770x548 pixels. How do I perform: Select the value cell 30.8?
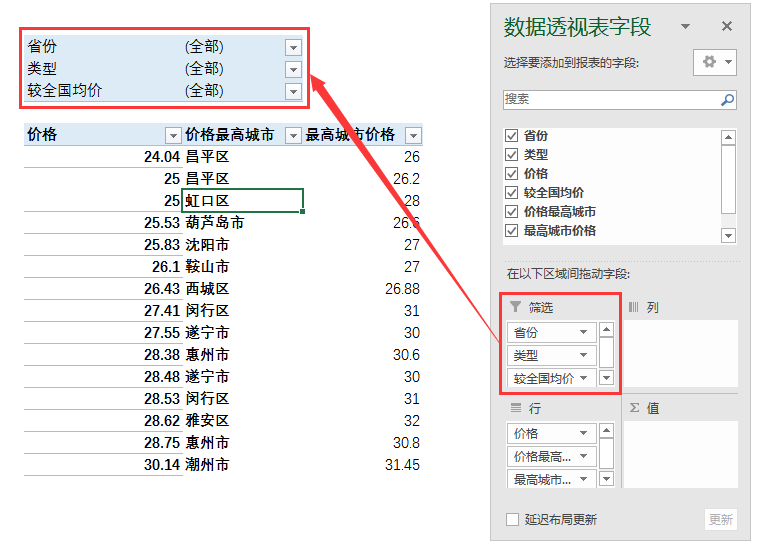[x=363, y=442]
